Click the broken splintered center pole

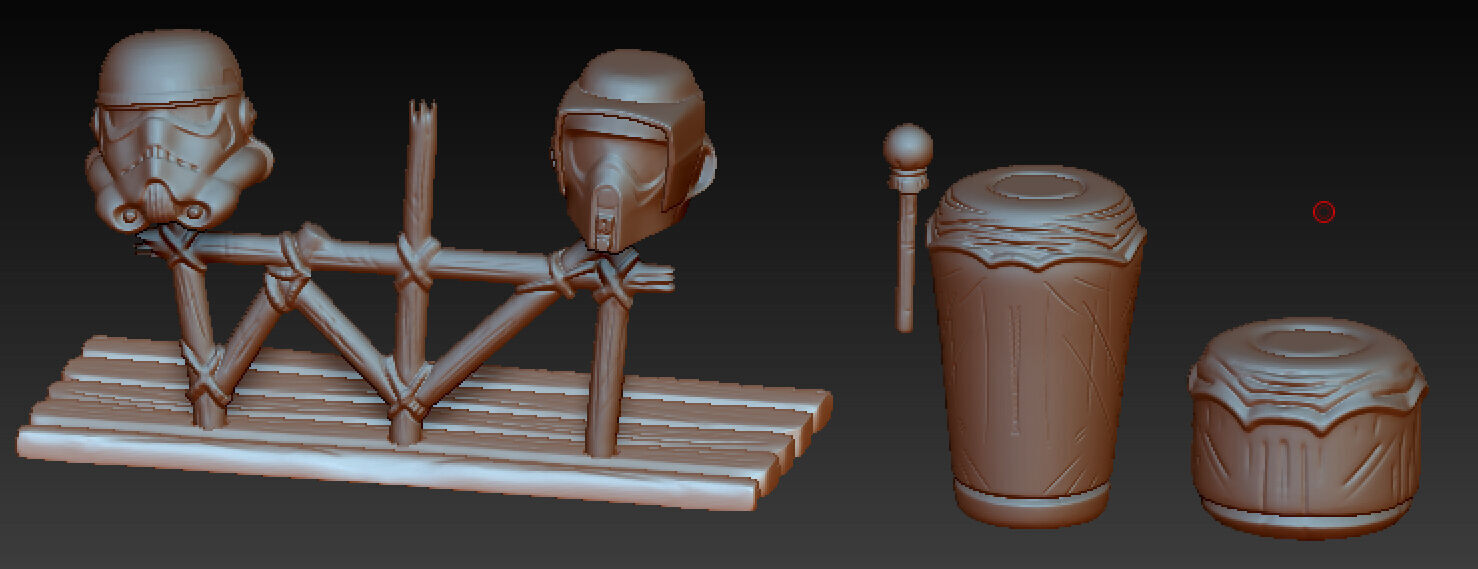click(415, 270)
